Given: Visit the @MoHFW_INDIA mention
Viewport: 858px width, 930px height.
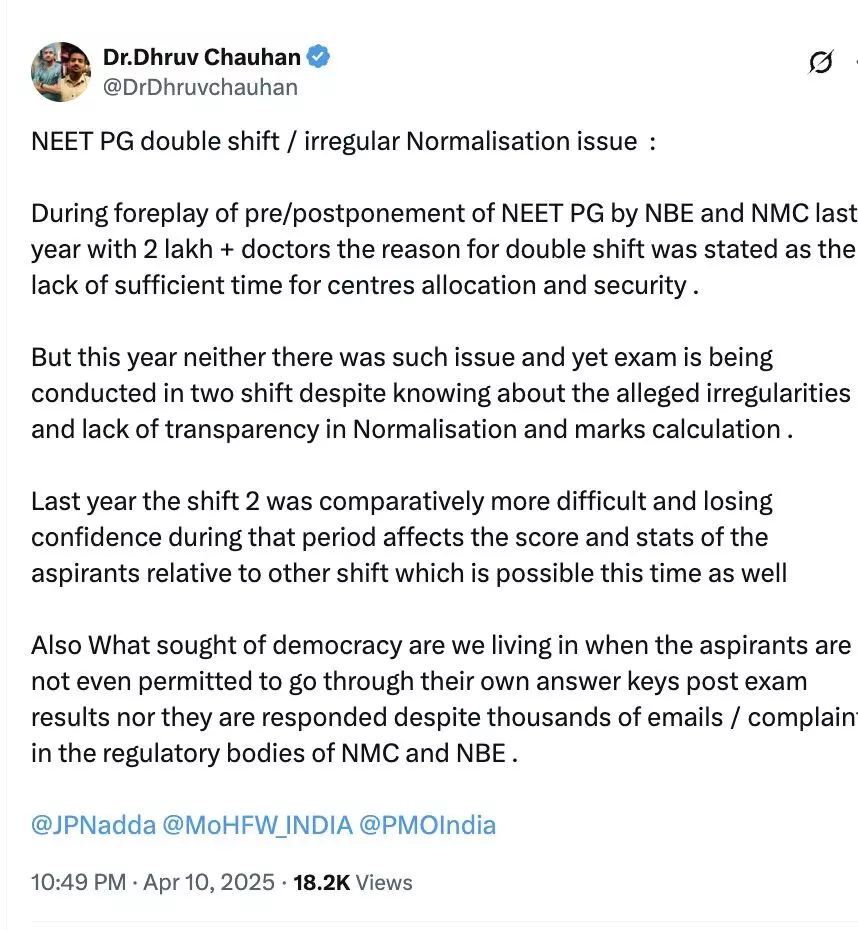Looking at the screenshot, I should pos(255,825).
